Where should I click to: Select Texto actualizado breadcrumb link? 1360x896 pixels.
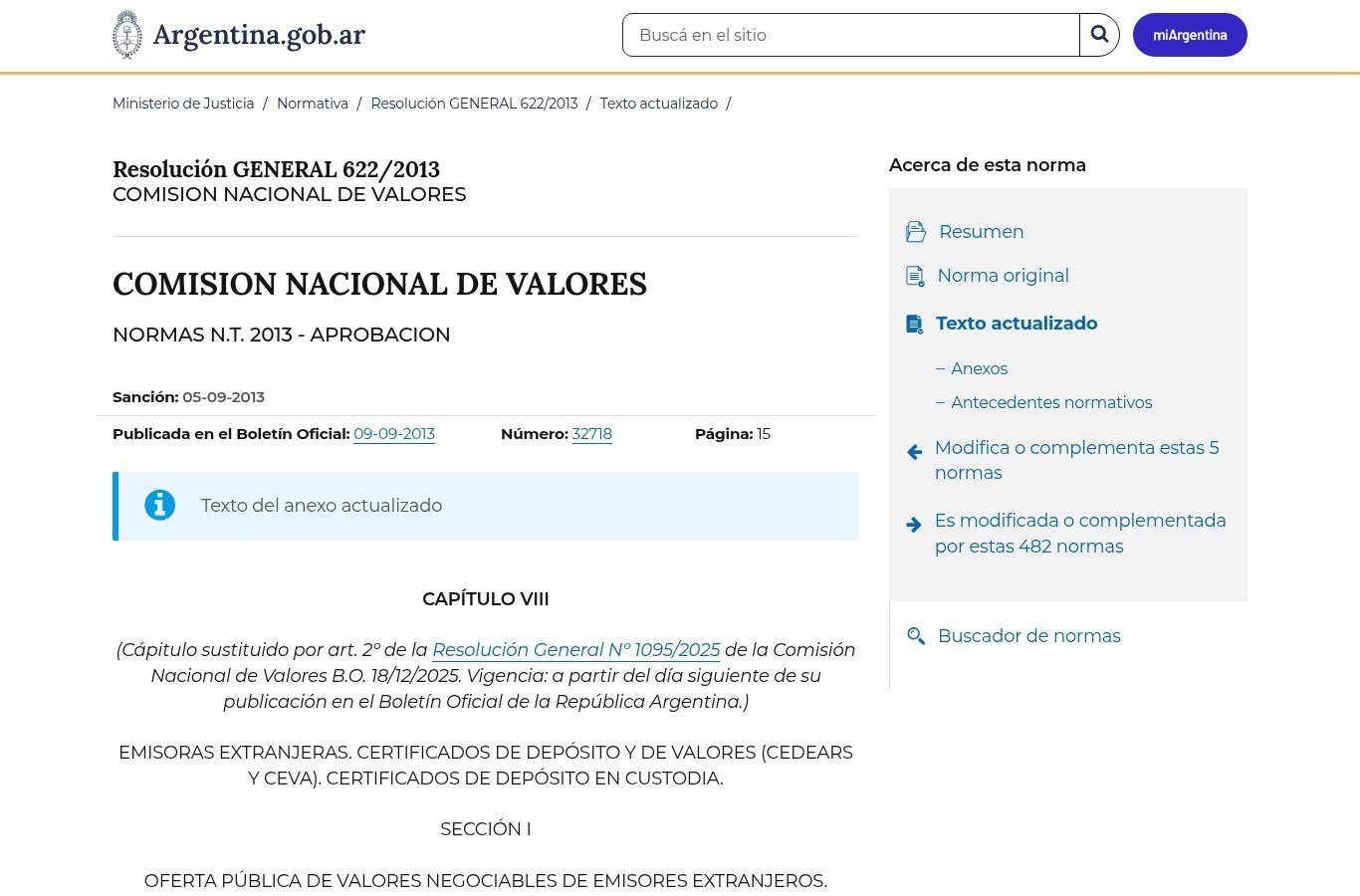point(659,104)
